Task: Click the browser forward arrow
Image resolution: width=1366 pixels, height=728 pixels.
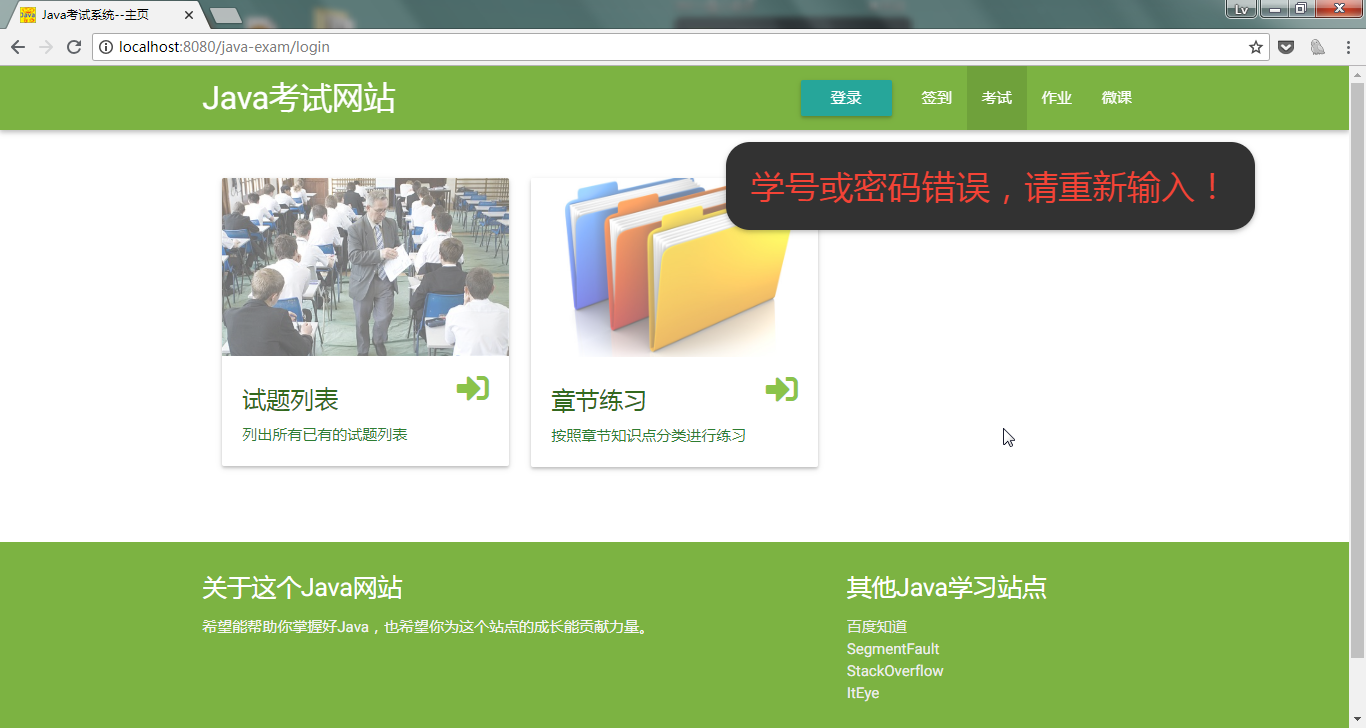Action: coord(46,47)
